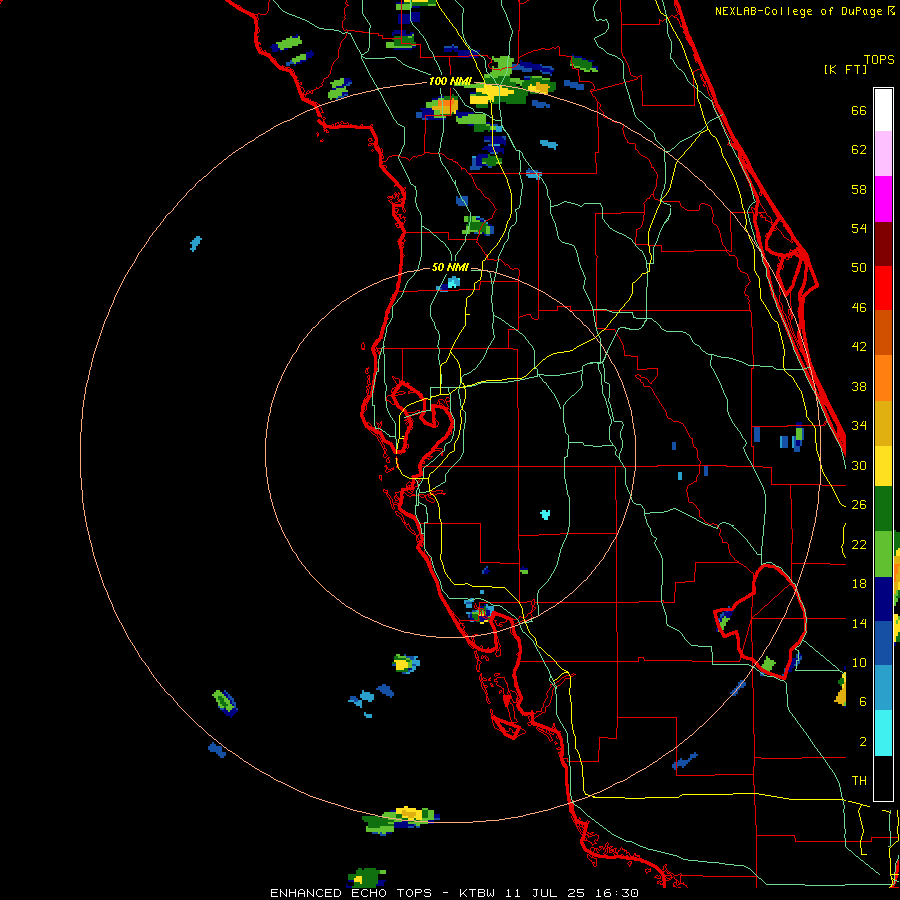Viewport: 900px width, 900px height.
Task: Click the 2 value on the legend
Action: (x=863, y=741)
